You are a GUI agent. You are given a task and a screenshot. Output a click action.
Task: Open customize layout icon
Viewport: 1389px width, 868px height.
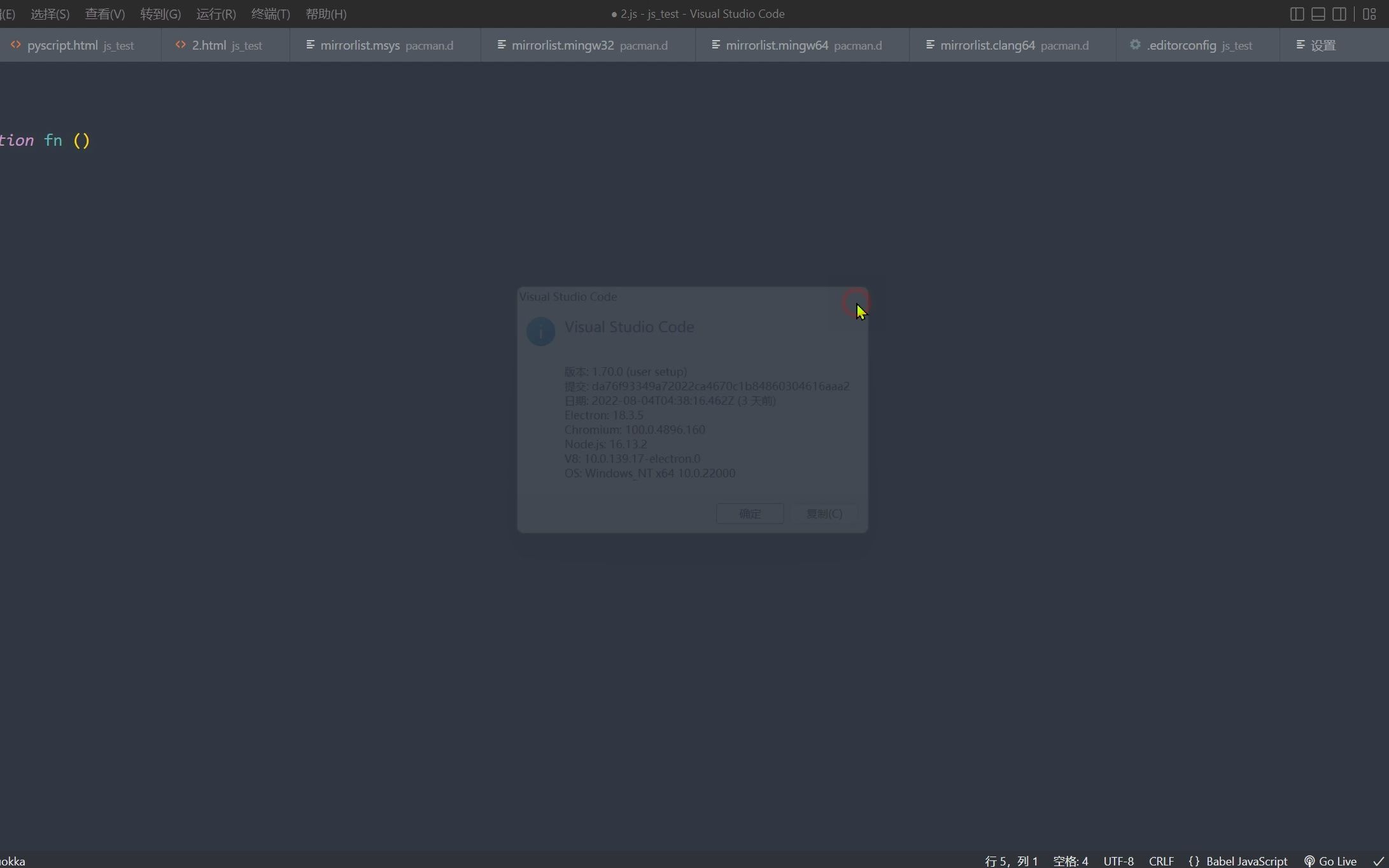(x=1369, y=14)
